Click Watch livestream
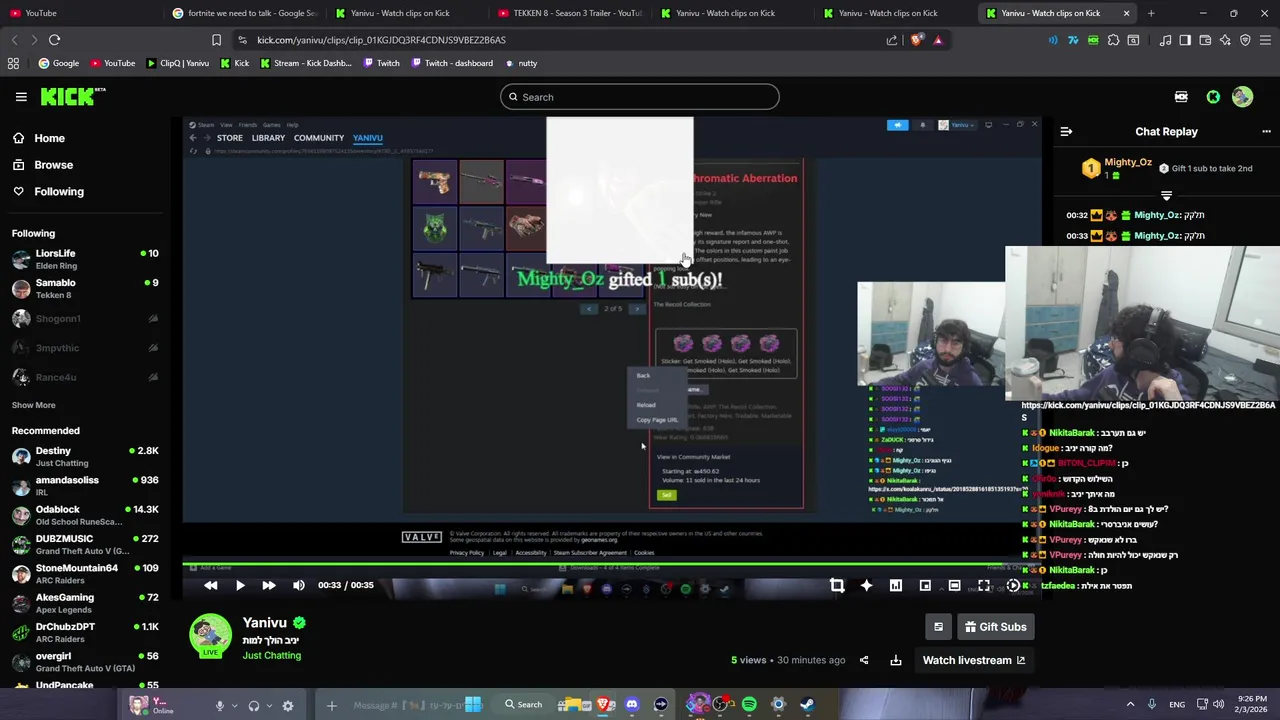 [974, 660]
